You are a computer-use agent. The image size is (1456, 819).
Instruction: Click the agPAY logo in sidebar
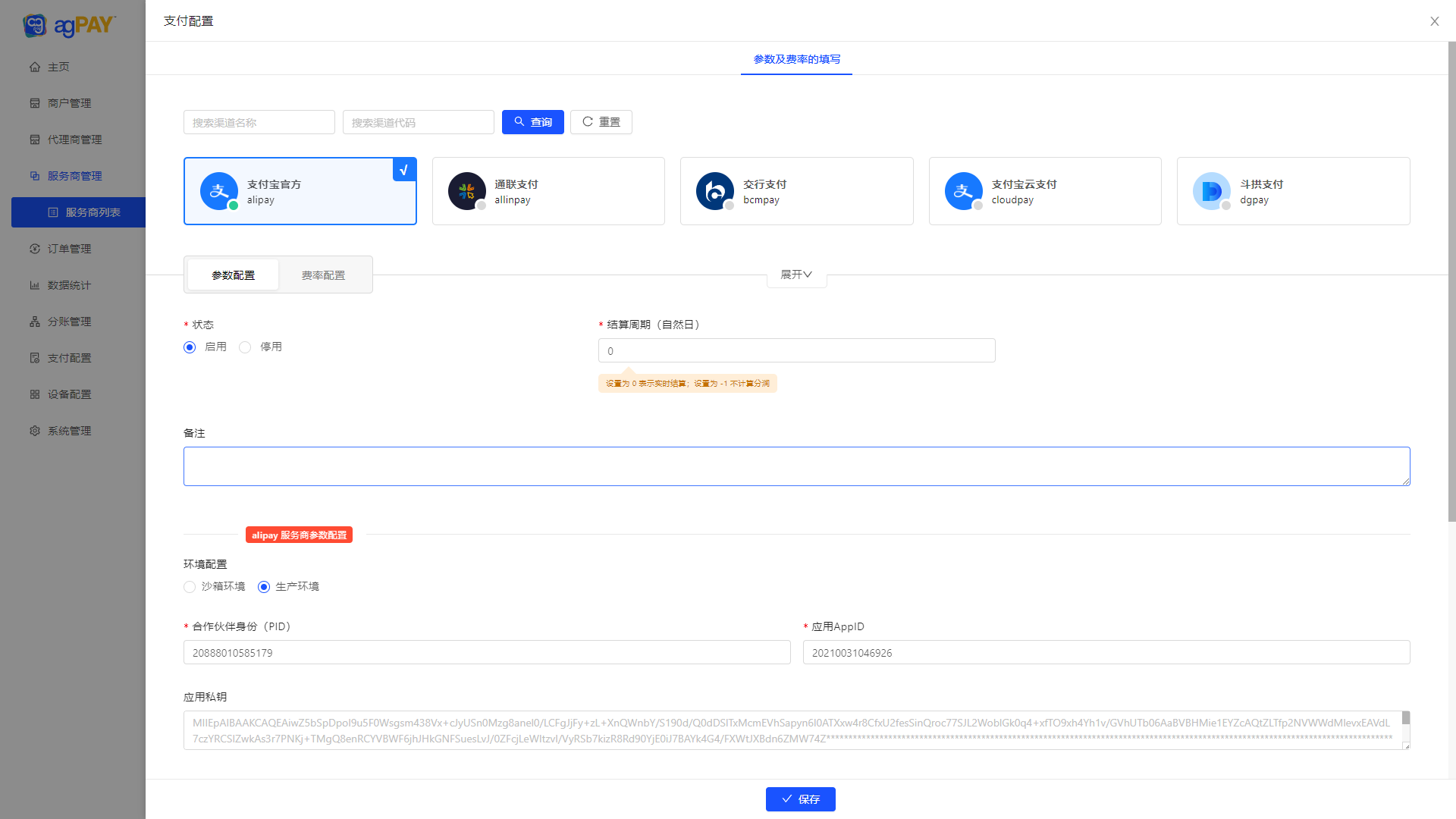pyautogui.click(x=70, y=25)
